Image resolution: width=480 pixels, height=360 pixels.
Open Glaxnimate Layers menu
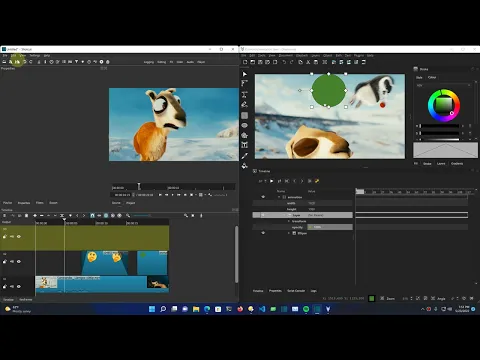pos(315,55)
